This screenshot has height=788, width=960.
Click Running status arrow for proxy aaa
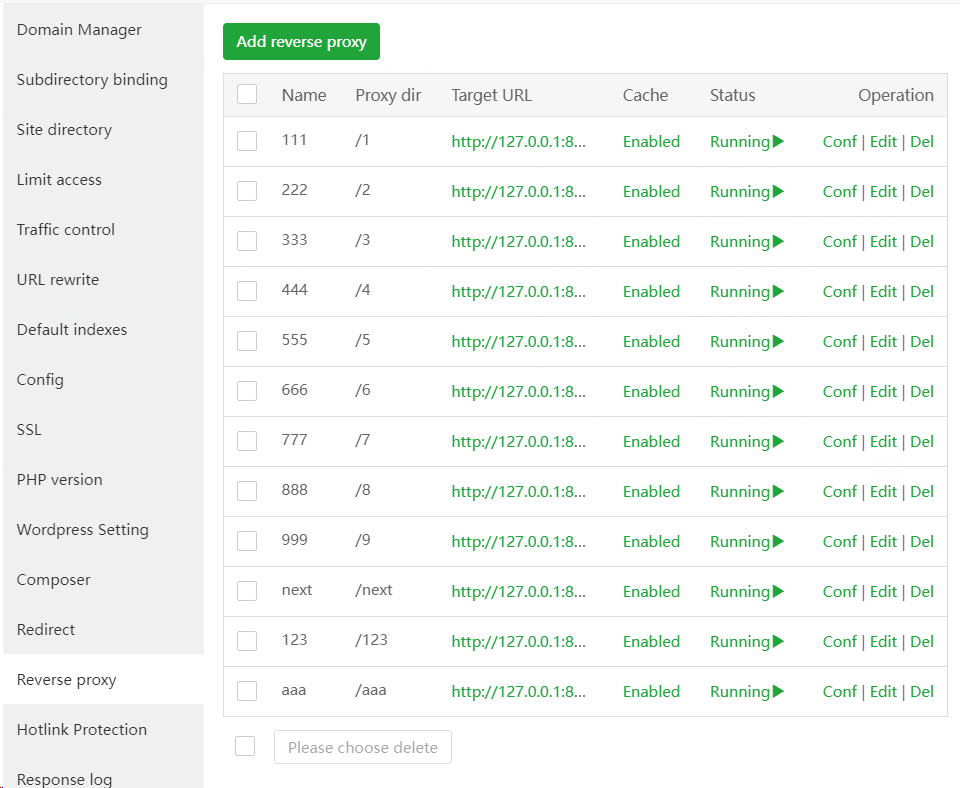[x=778, y=692]
